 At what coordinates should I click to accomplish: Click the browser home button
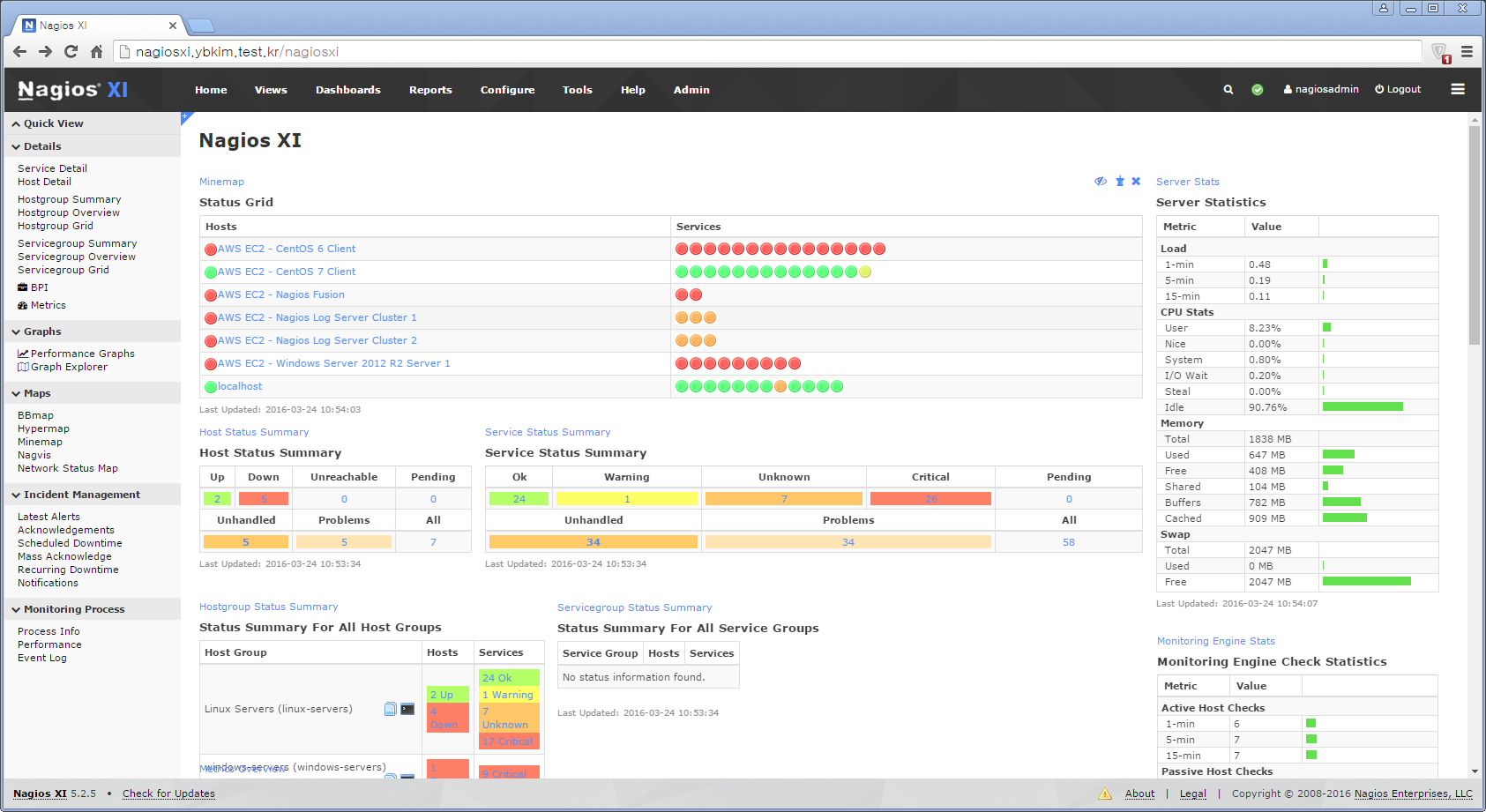pyautogui.click(x=97, y=51)
